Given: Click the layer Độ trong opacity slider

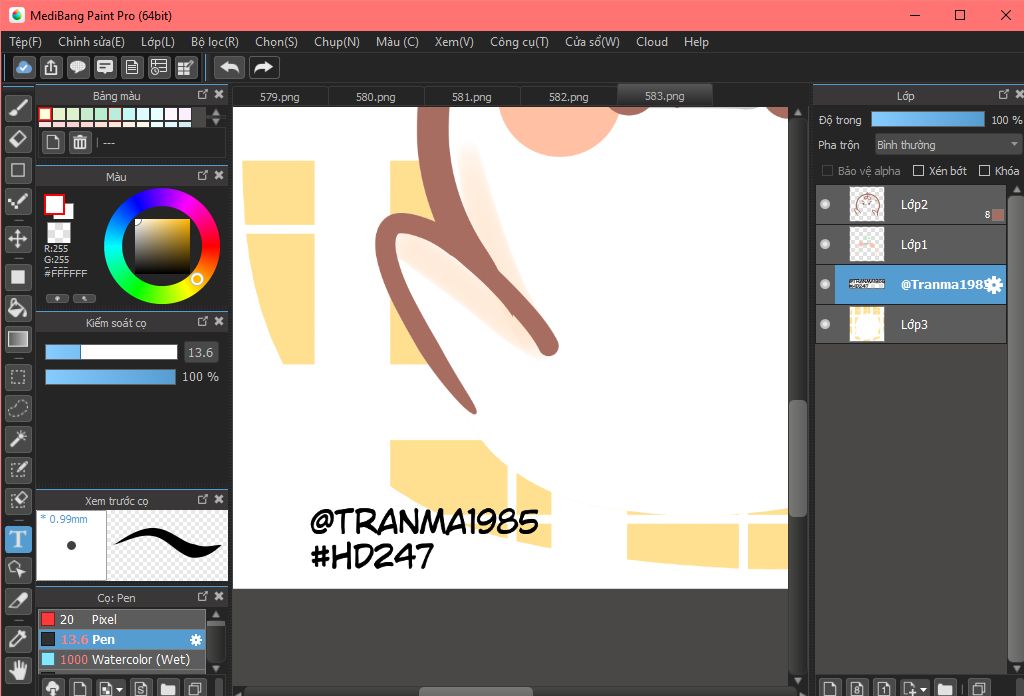Looking at the screenshot, I should click(x=927, y=119).
